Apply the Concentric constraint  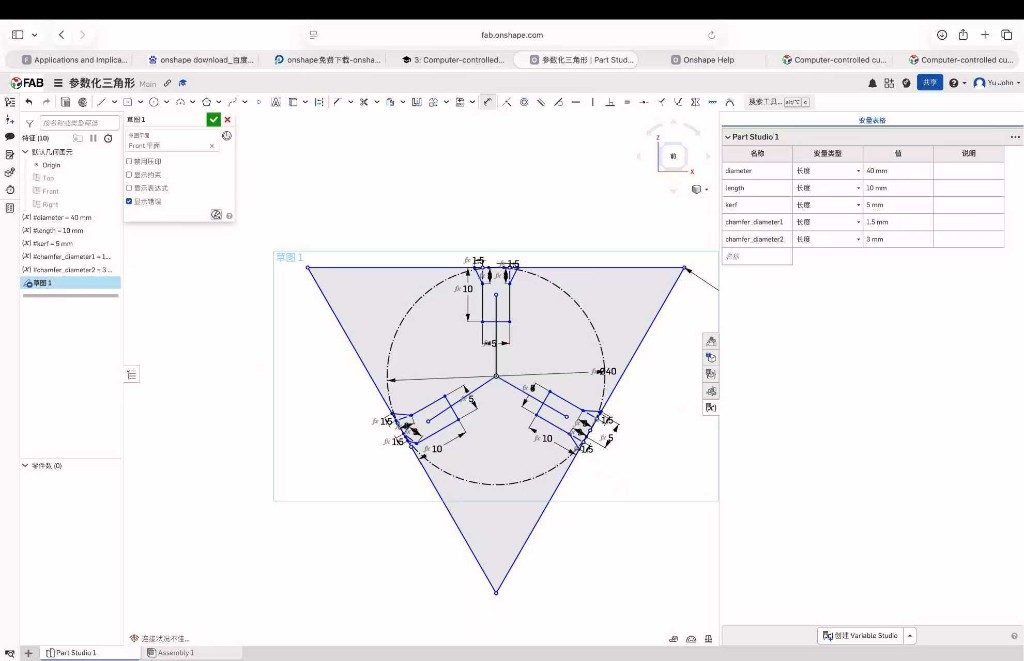click(524, 102)
